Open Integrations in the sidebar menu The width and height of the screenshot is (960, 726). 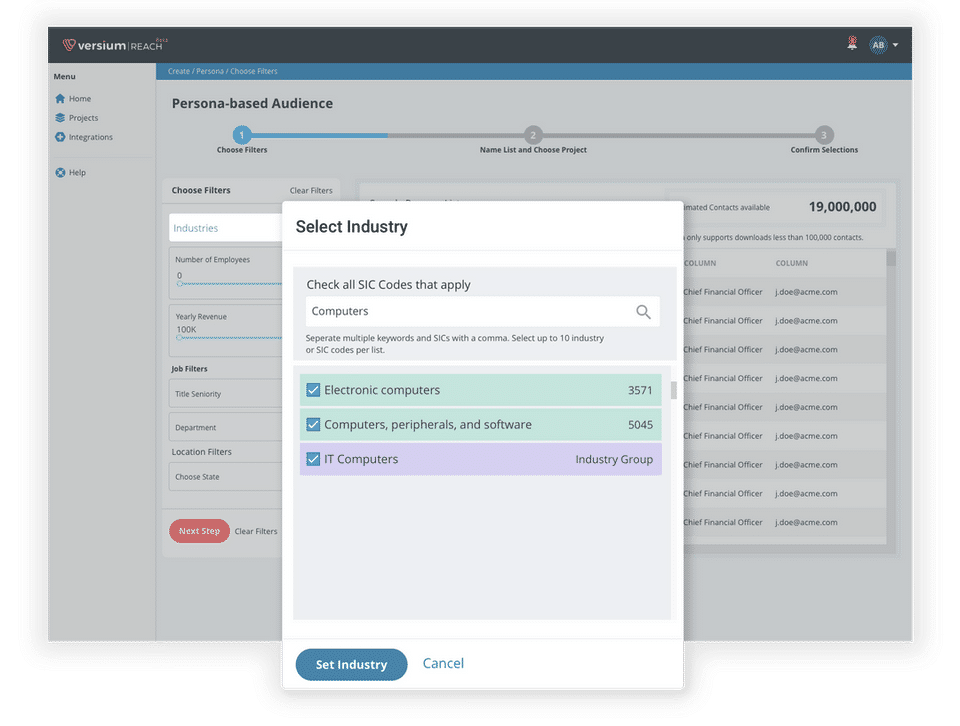91,137
